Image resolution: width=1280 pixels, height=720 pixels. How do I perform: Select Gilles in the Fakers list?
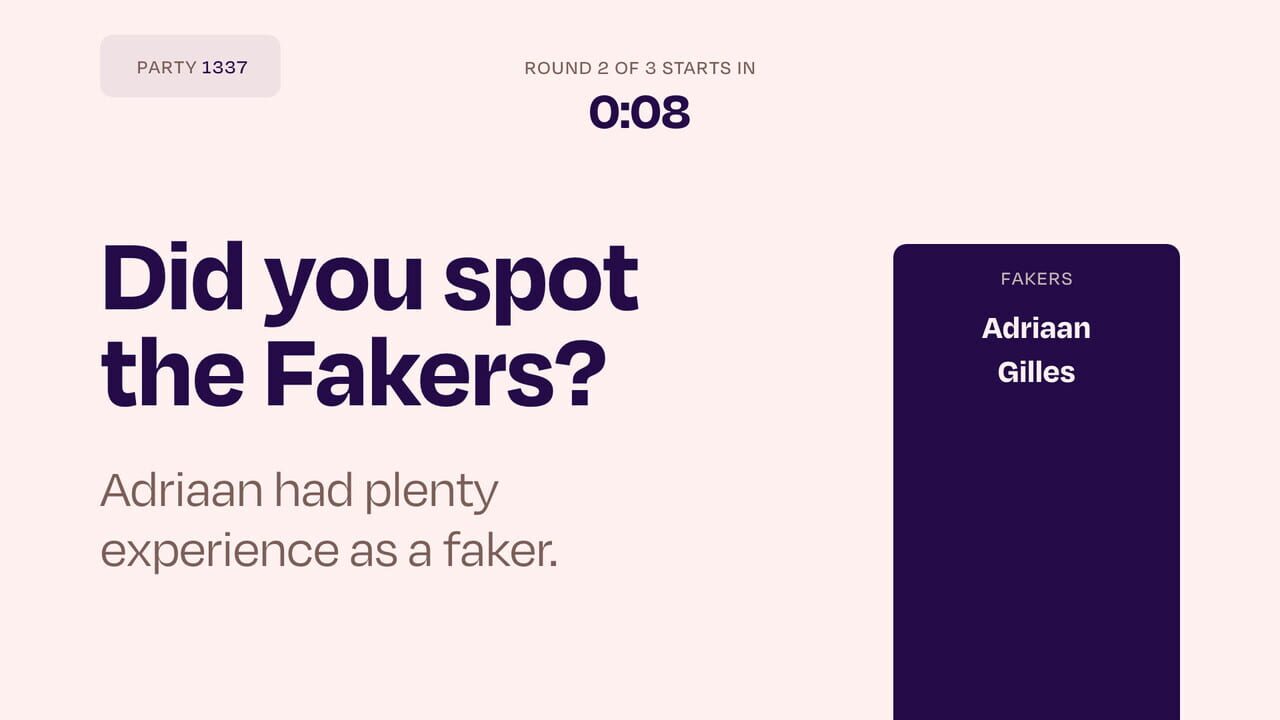[1036, 372]
